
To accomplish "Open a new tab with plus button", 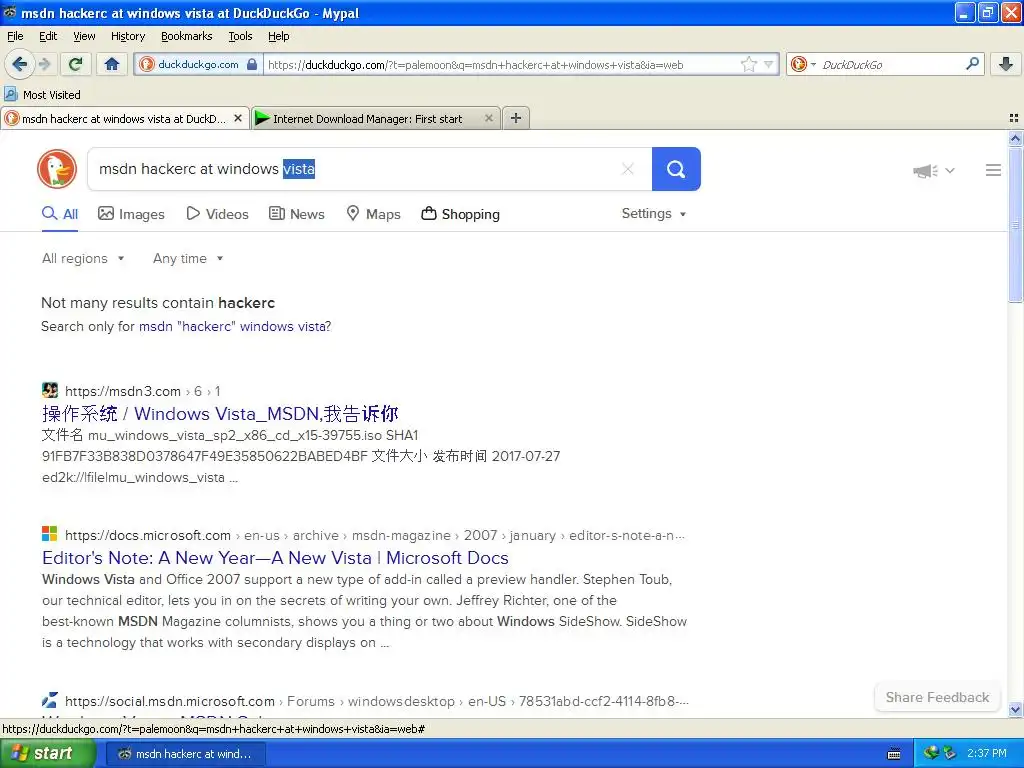I will click(x=516, y=118).
